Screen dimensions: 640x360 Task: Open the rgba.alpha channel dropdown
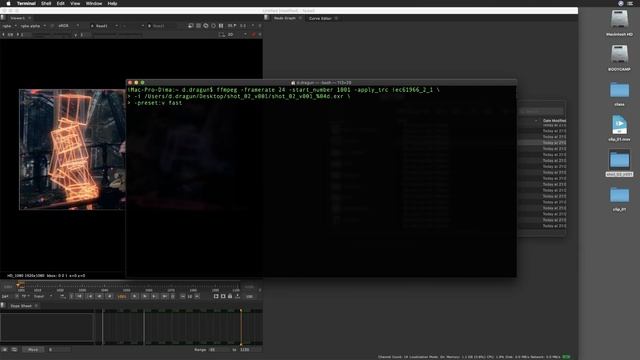[33, 26]
